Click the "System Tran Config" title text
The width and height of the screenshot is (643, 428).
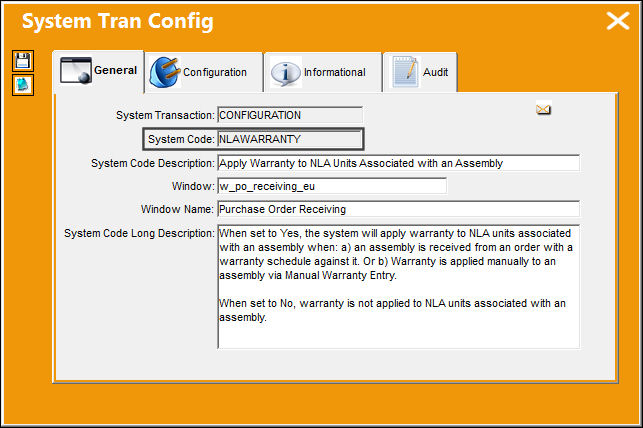118,21
